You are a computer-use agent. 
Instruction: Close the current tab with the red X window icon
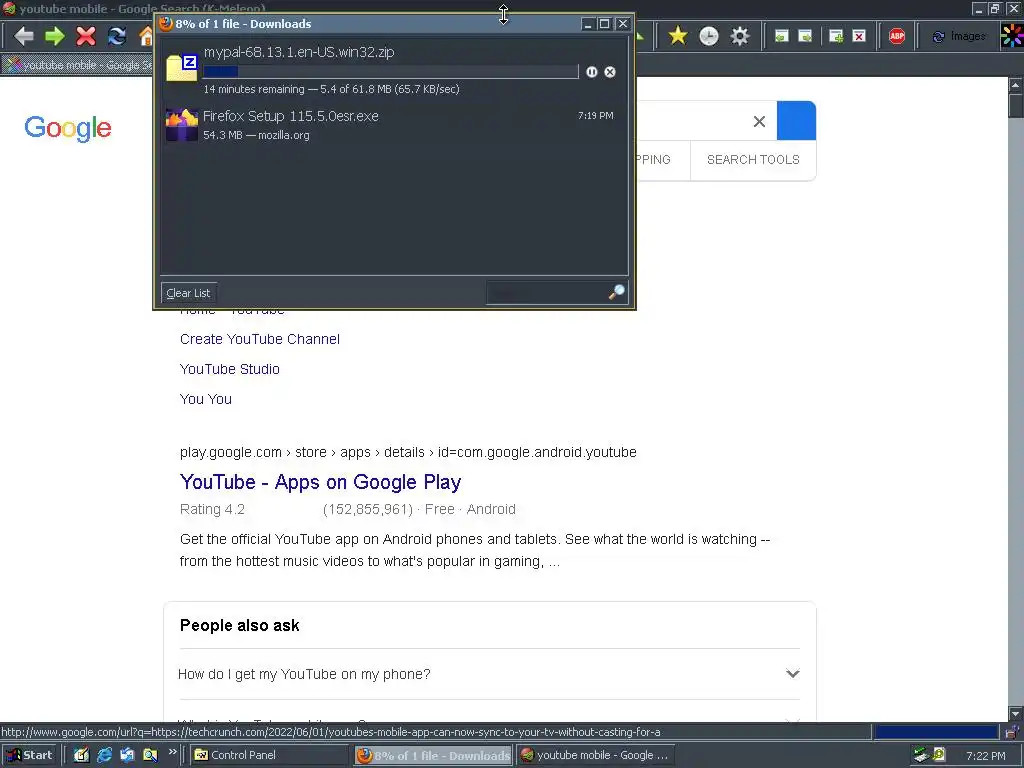pos(859,36)
